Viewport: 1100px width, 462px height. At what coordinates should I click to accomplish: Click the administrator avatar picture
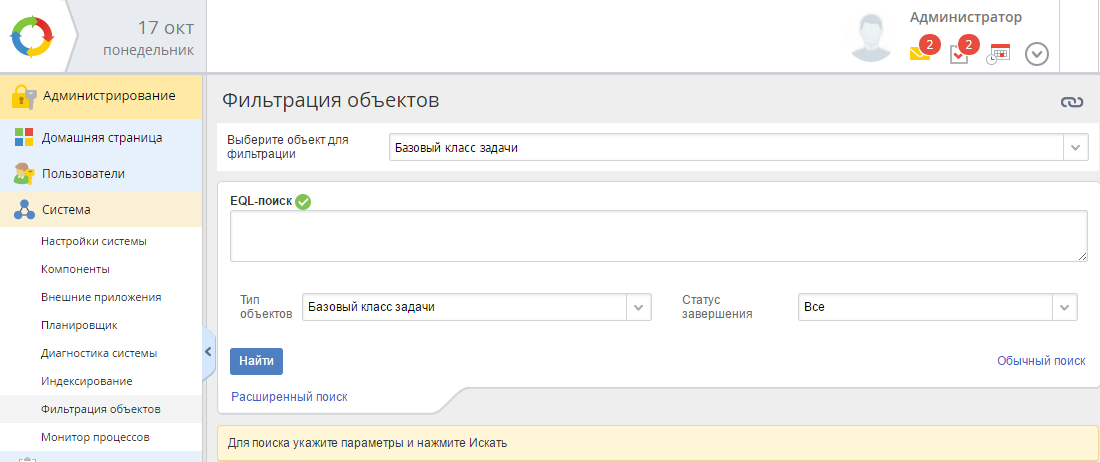[x=873, y=38]
